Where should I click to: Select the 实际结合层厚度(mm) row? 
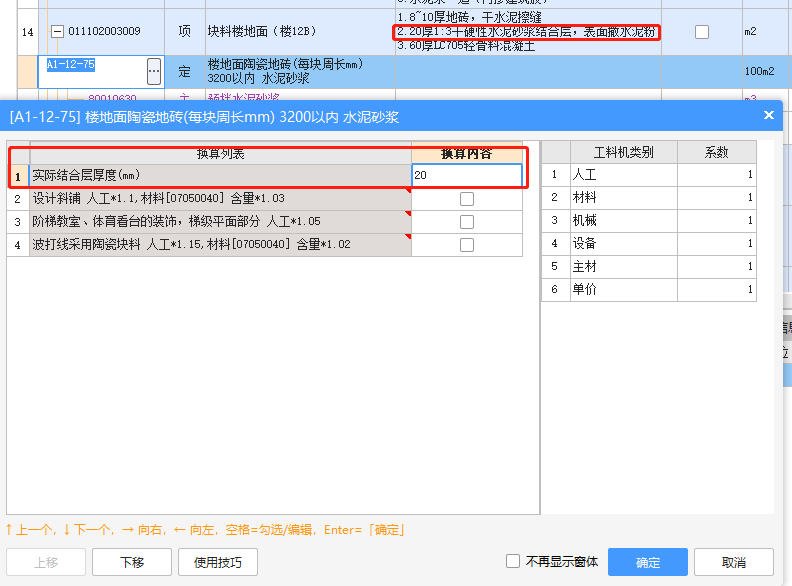(x=220, y=175)
